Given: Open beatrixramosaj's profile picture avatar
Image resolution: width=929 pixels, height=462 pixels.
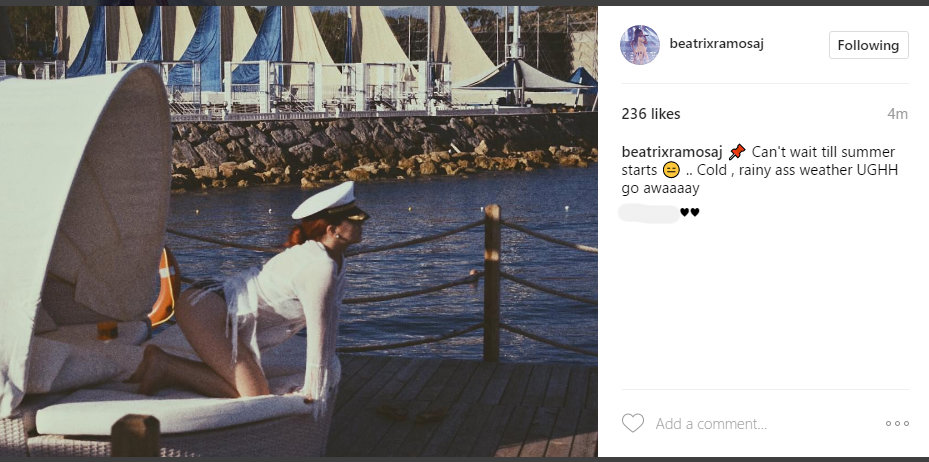Looking at the screenshot, I should 640,45.
